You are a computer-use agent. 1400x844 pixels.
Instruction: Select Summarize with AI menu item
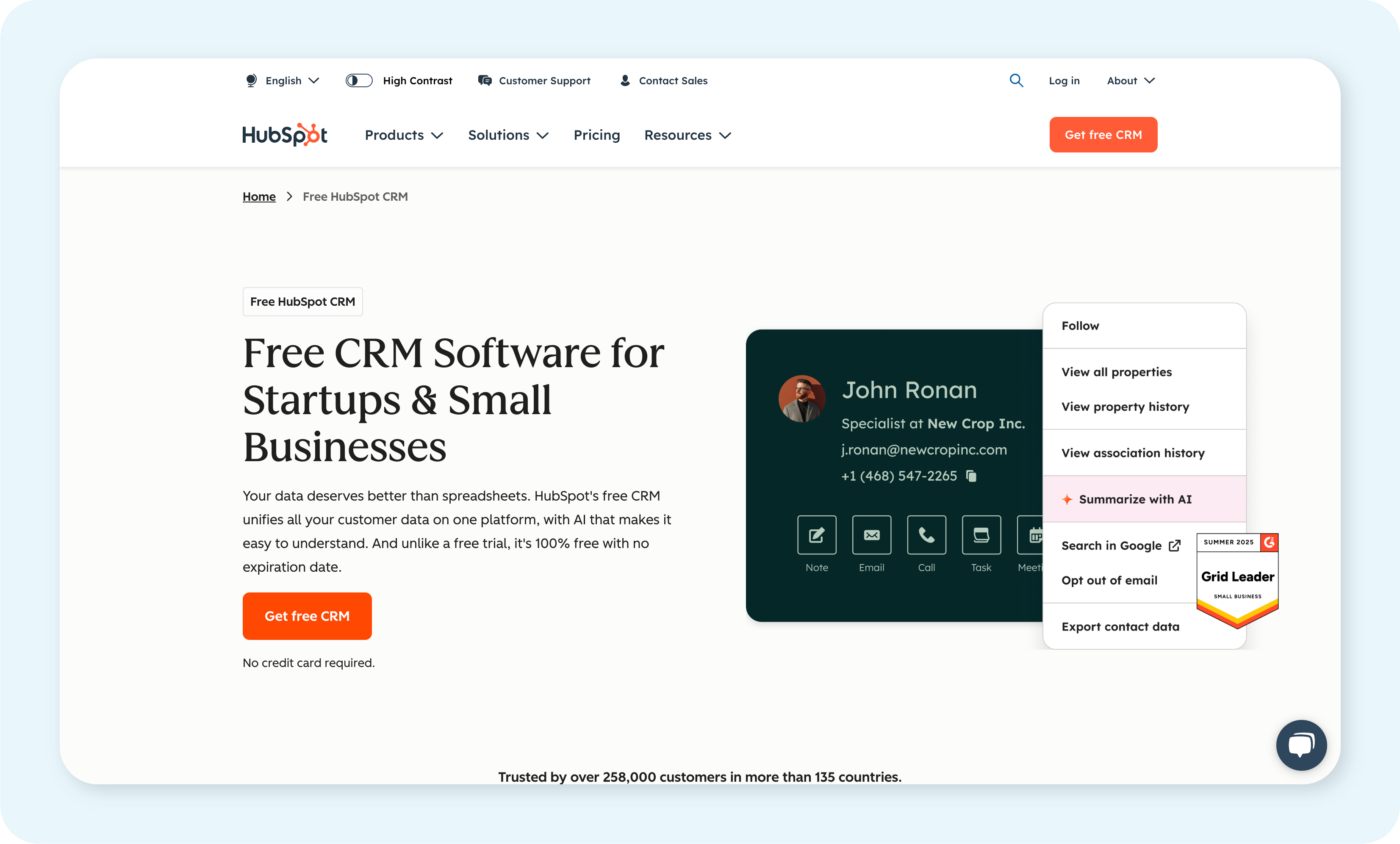click(x=1135, y=499)
